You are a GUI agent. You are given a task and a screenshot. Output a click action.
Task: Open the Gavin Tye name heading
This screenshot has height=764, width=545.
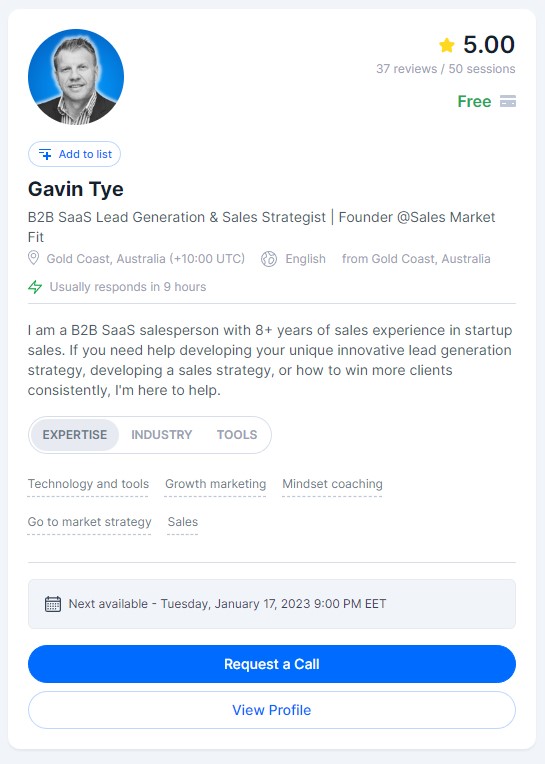76,190
